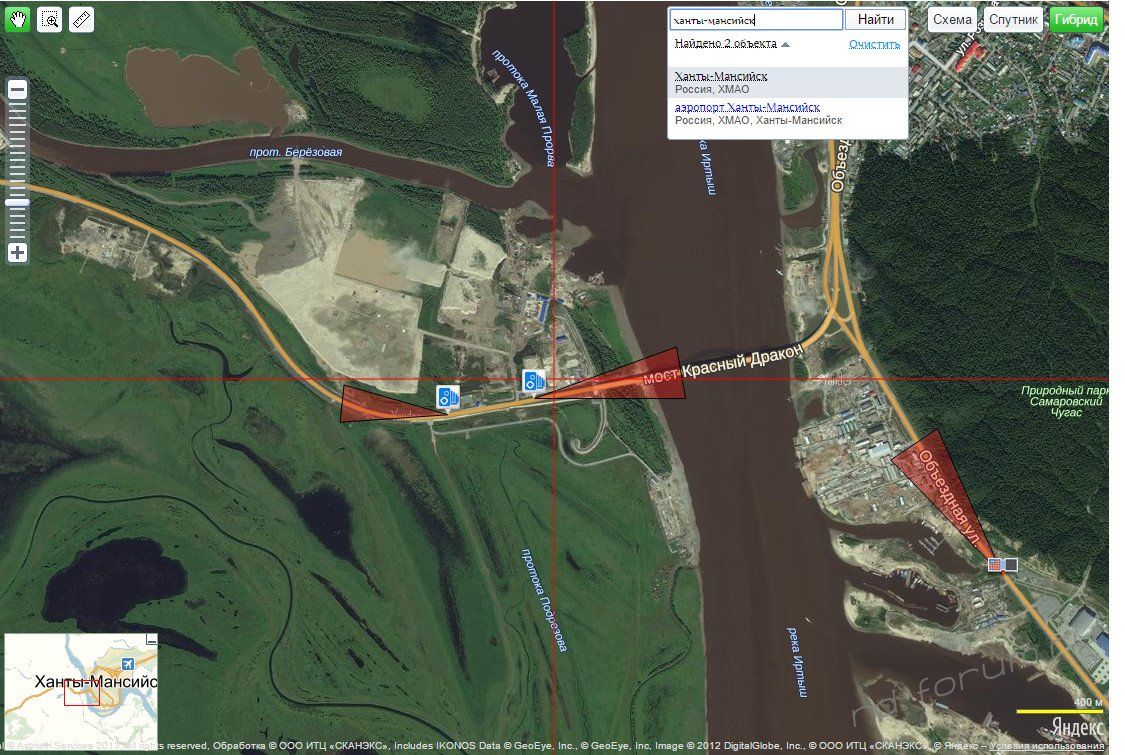1125x755 pixels.
Task: Switch to Схема map view
Action: click(952, 19)
